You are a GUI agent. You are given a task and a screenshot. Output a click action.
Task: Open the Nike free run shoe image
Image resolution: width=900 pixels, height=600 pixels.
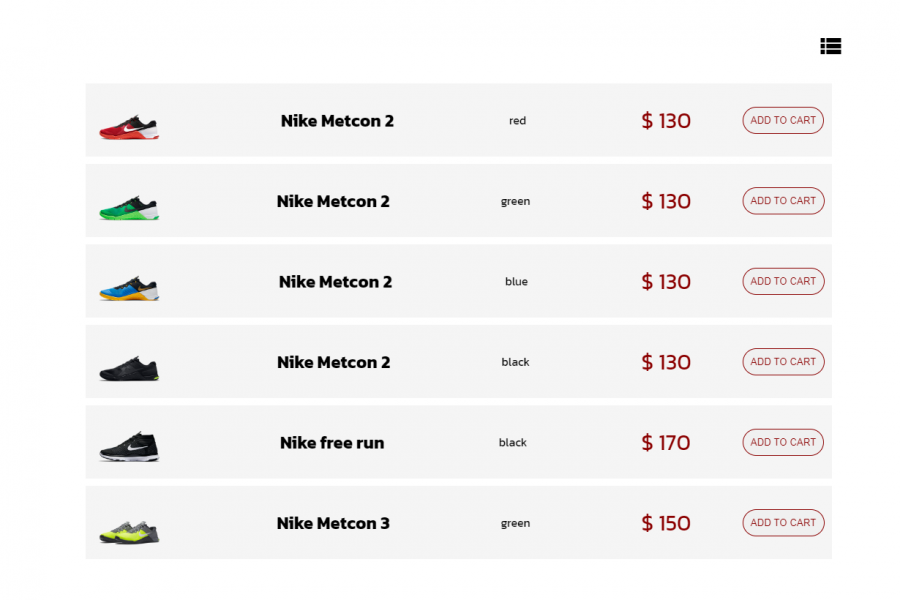coord(129,447)
